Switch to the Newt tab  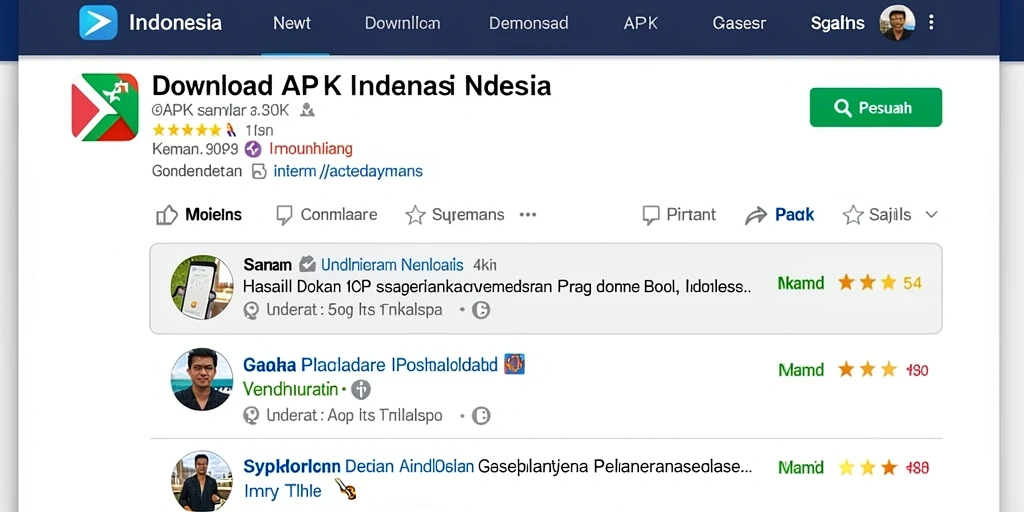click(292, 24)
